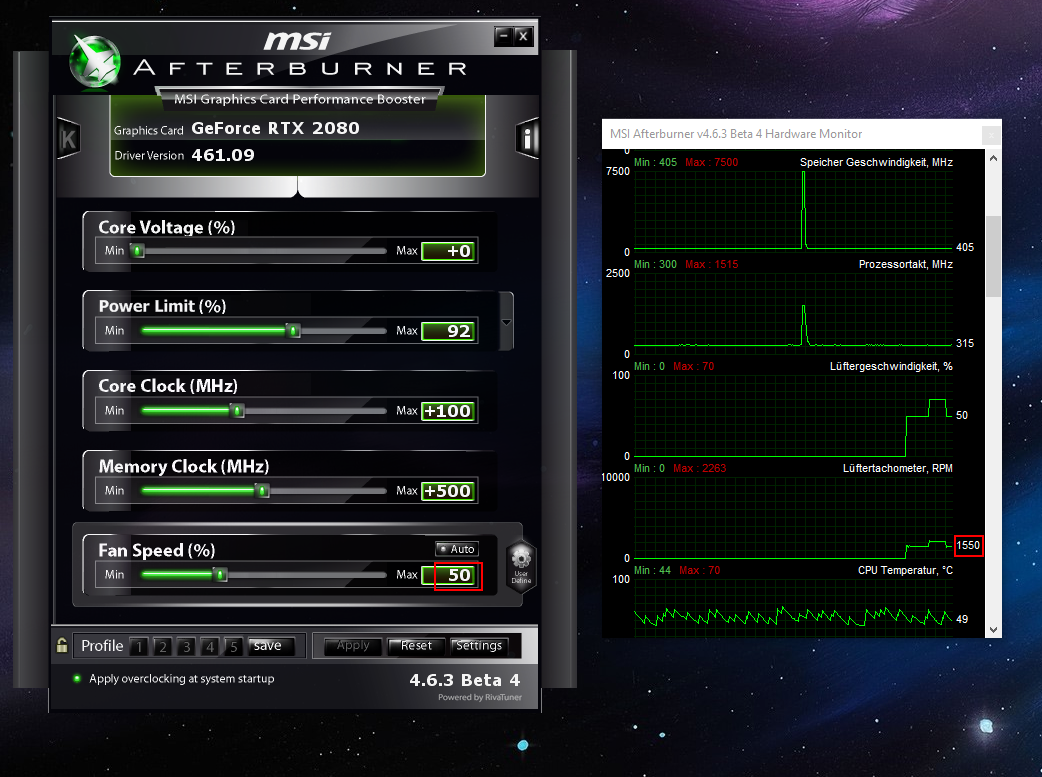This screenshot has height=777, width=1042.
Task: Click the Max : 2263 RPM readout
Action: coord(700,469)
